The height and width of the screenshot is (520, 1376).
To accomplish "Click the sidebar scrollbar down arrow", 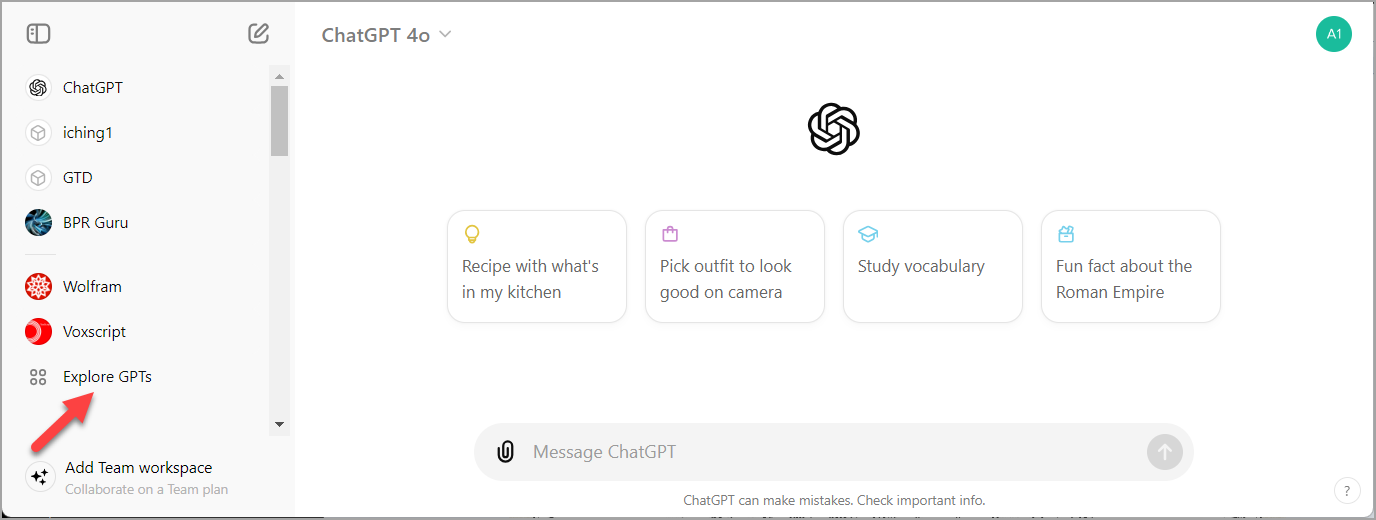I will point(279,425).
